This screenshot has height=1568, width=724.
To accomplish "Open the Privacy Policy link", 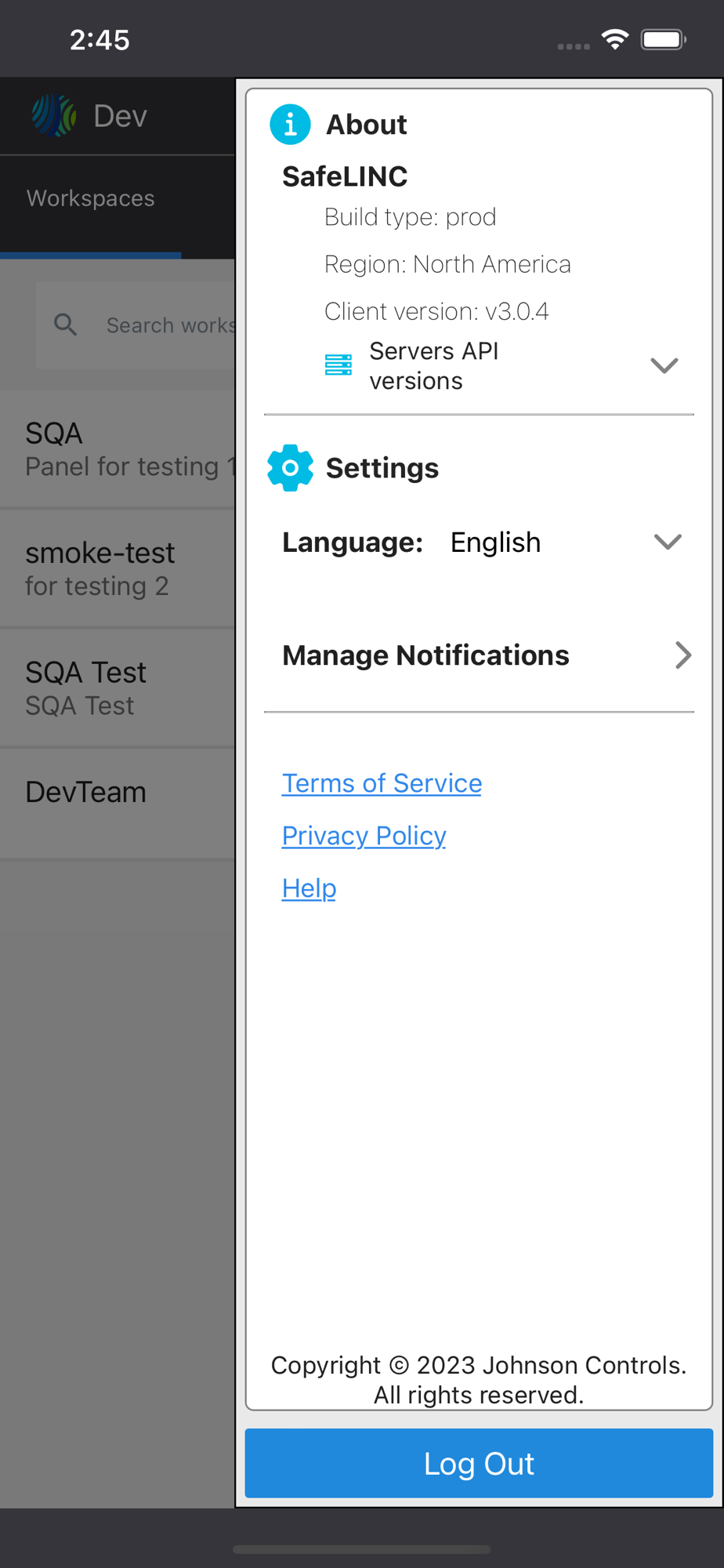I will (364, 836).
